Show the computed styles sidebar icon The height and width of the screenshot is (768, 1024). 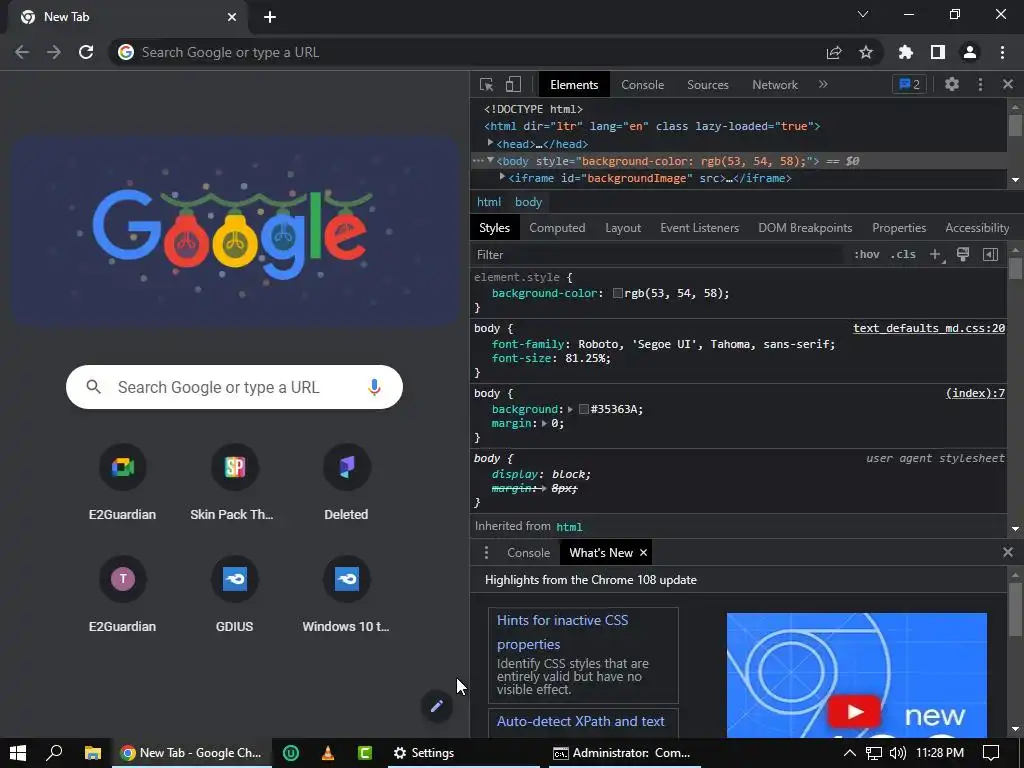(x=990, y=255)
